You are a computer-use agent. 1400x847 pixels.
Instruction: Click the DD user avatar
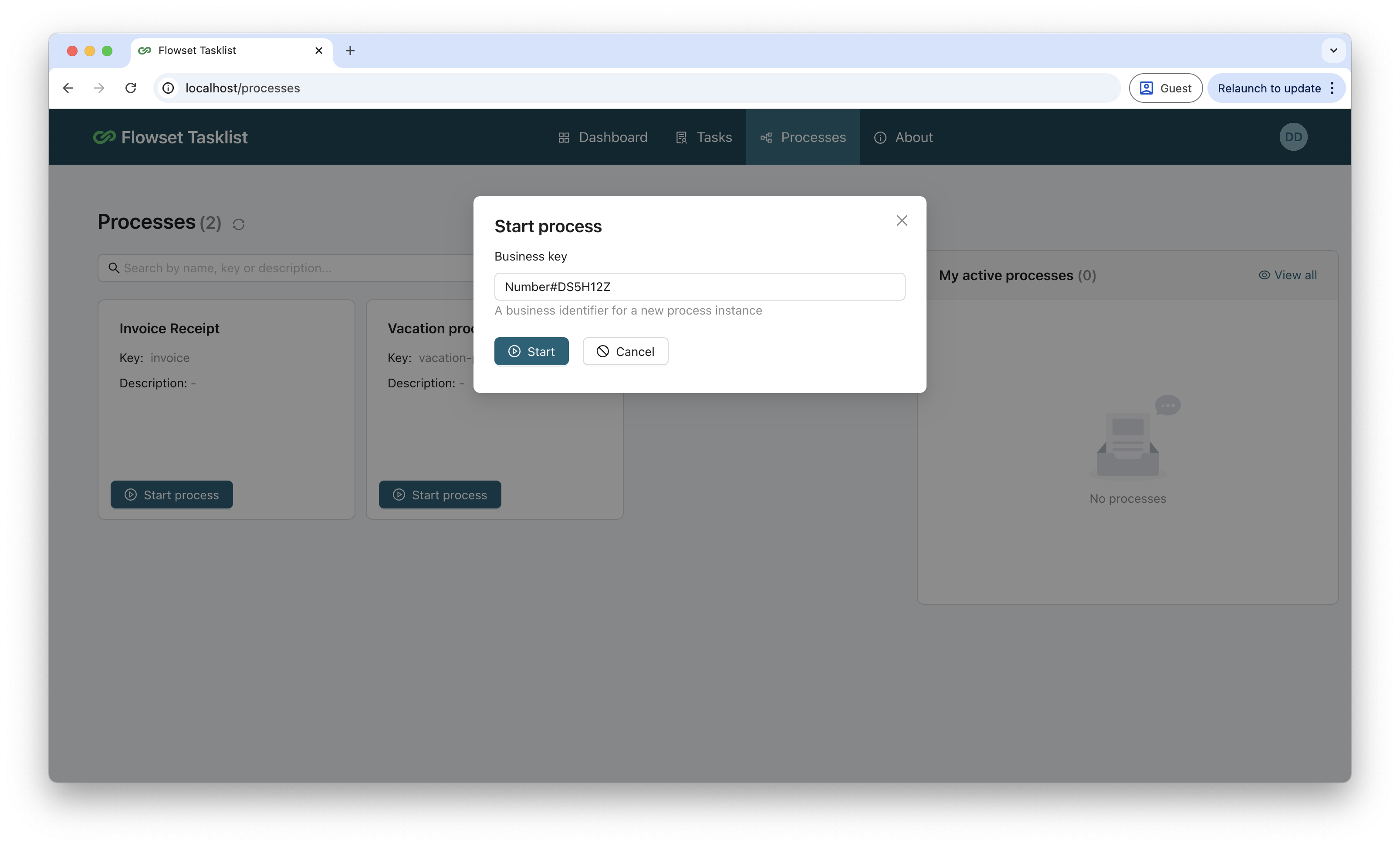tap(1293, 137)
